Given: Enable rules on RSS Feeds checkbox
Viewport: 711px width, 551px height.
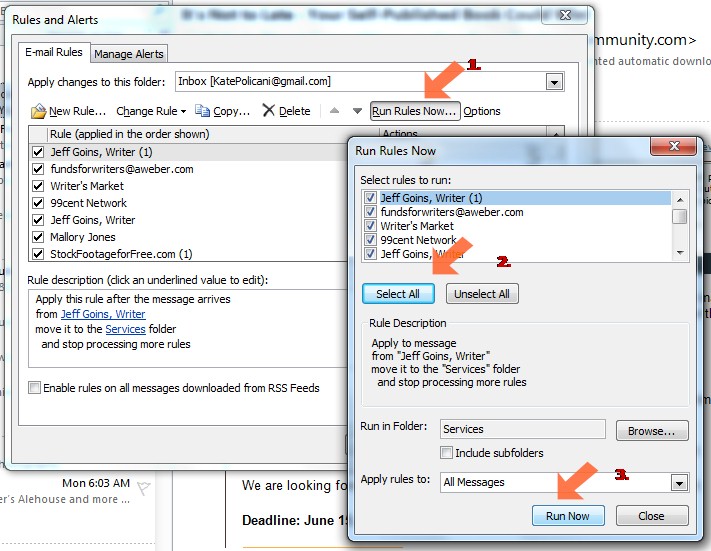Looking at the screenshot, I should pyautogui.click(x=36, y=387).
